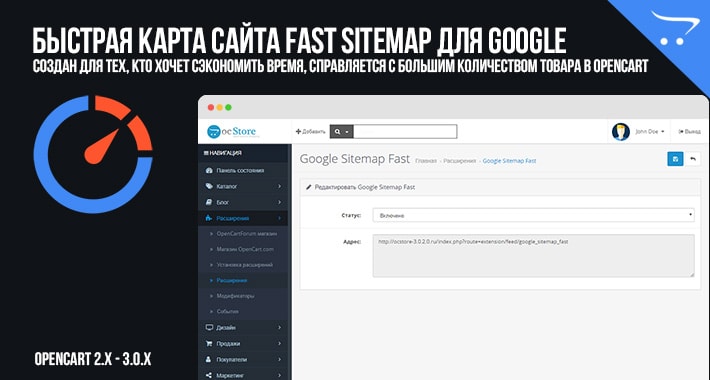Click the Блог book icon
Screen dimensions: 710x380
pos(209,202)
